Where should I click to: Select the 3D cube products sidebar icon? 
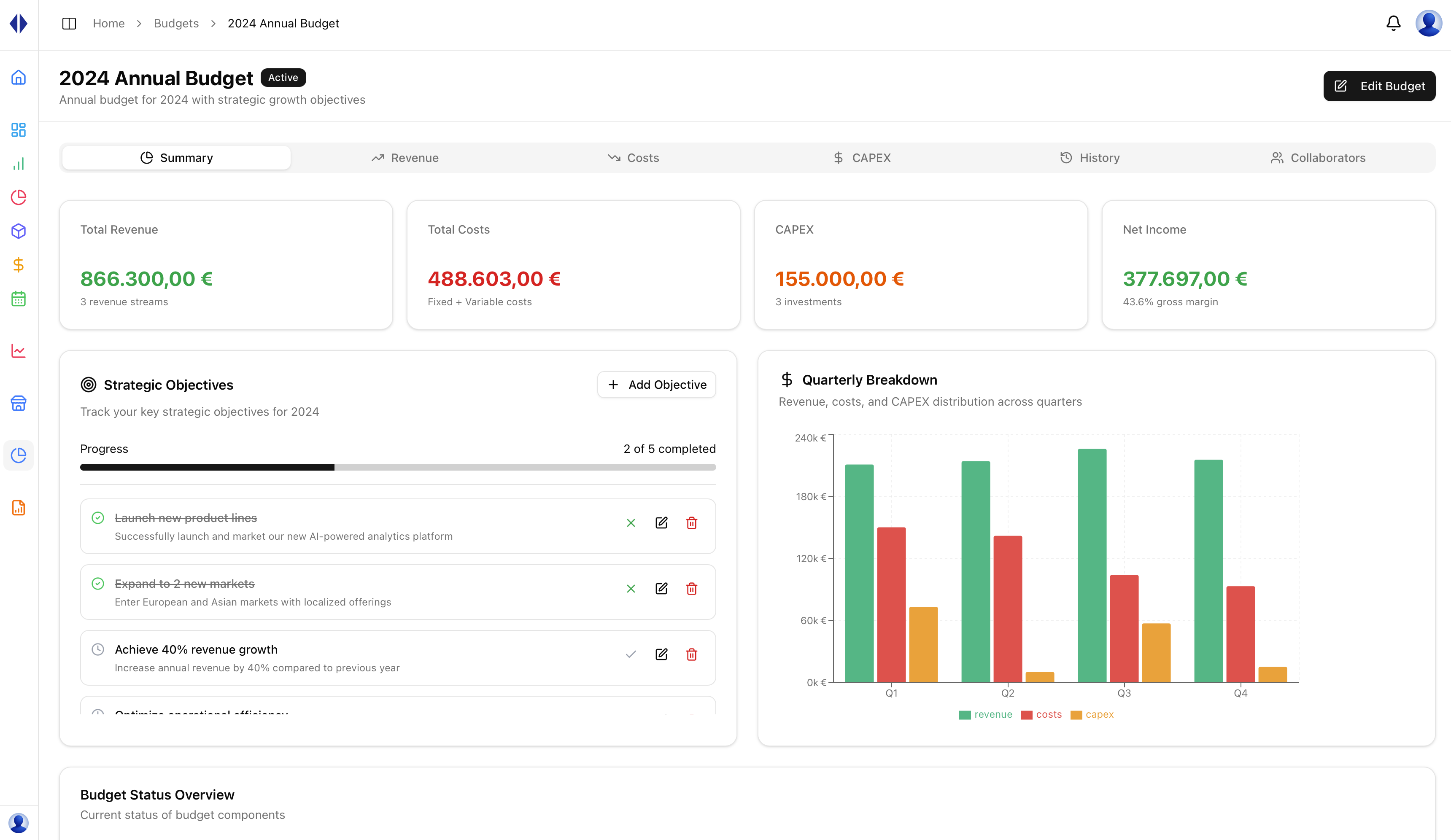19,232
